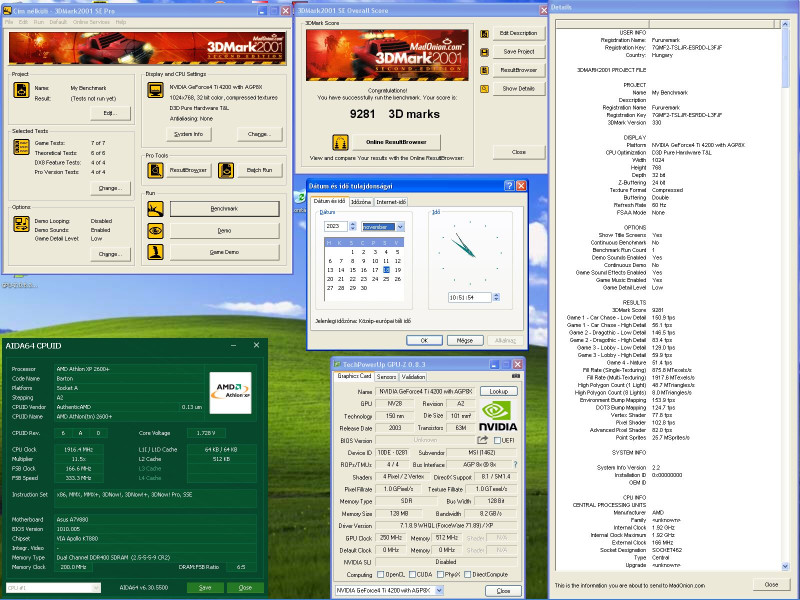
Task: Click the Online ResultBrowser icon
Action: [340, 143]
